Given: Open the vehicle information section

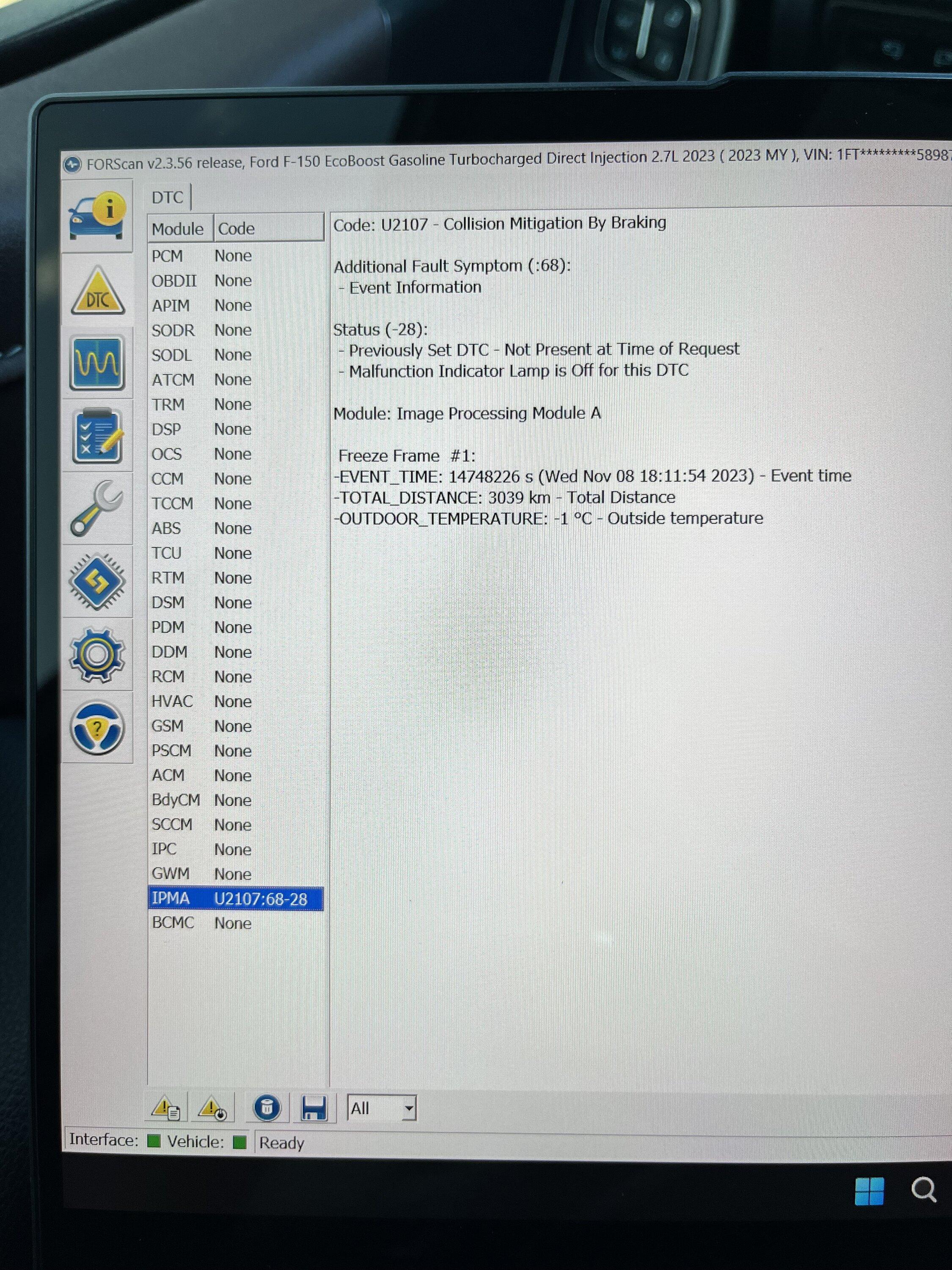Looking at the screenshot, I should click(96, 216).
